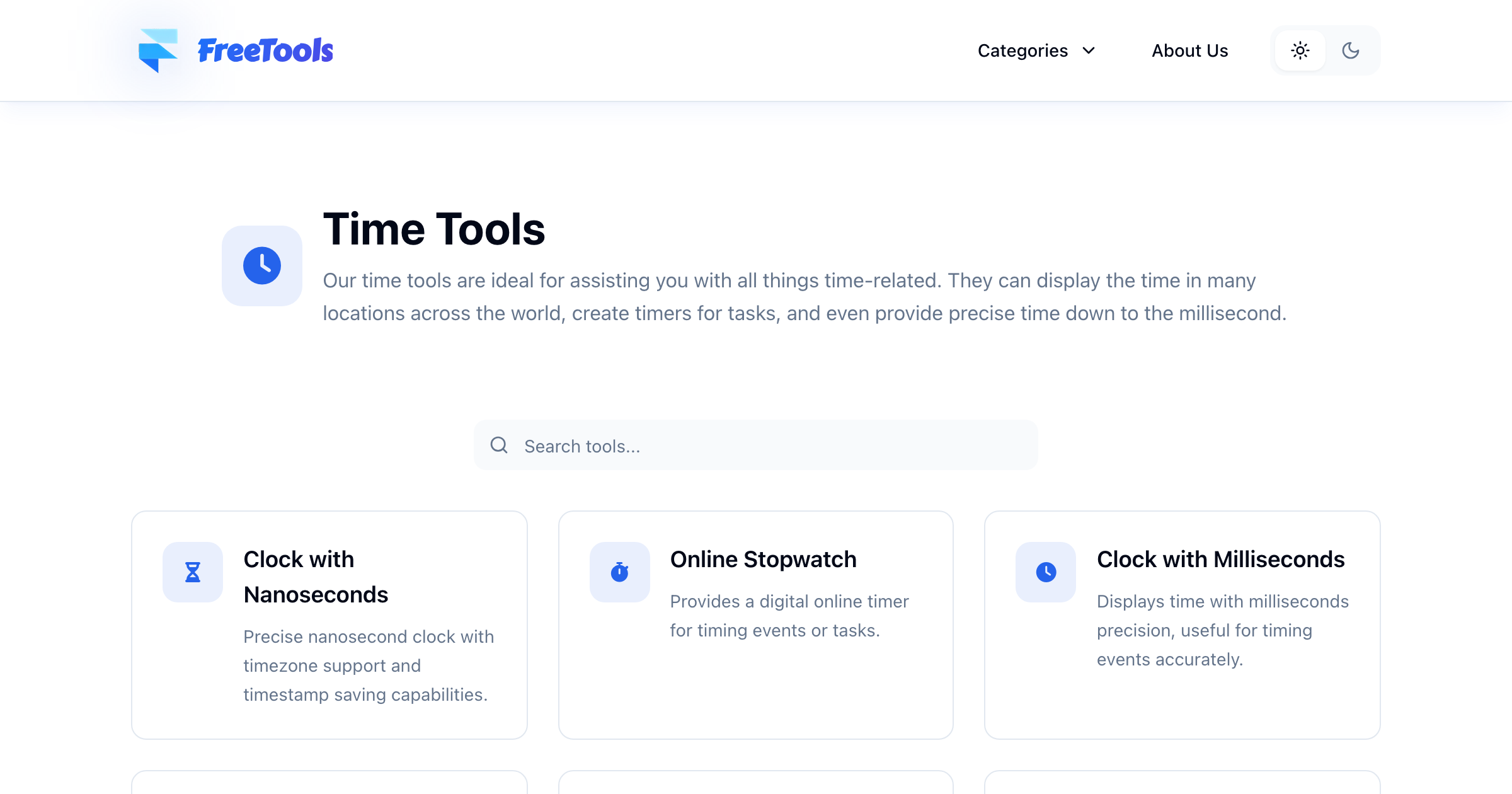1512x794 pixels.
Task: Click 'Provides a digital online timer' description
Action: tap(789, 616)
